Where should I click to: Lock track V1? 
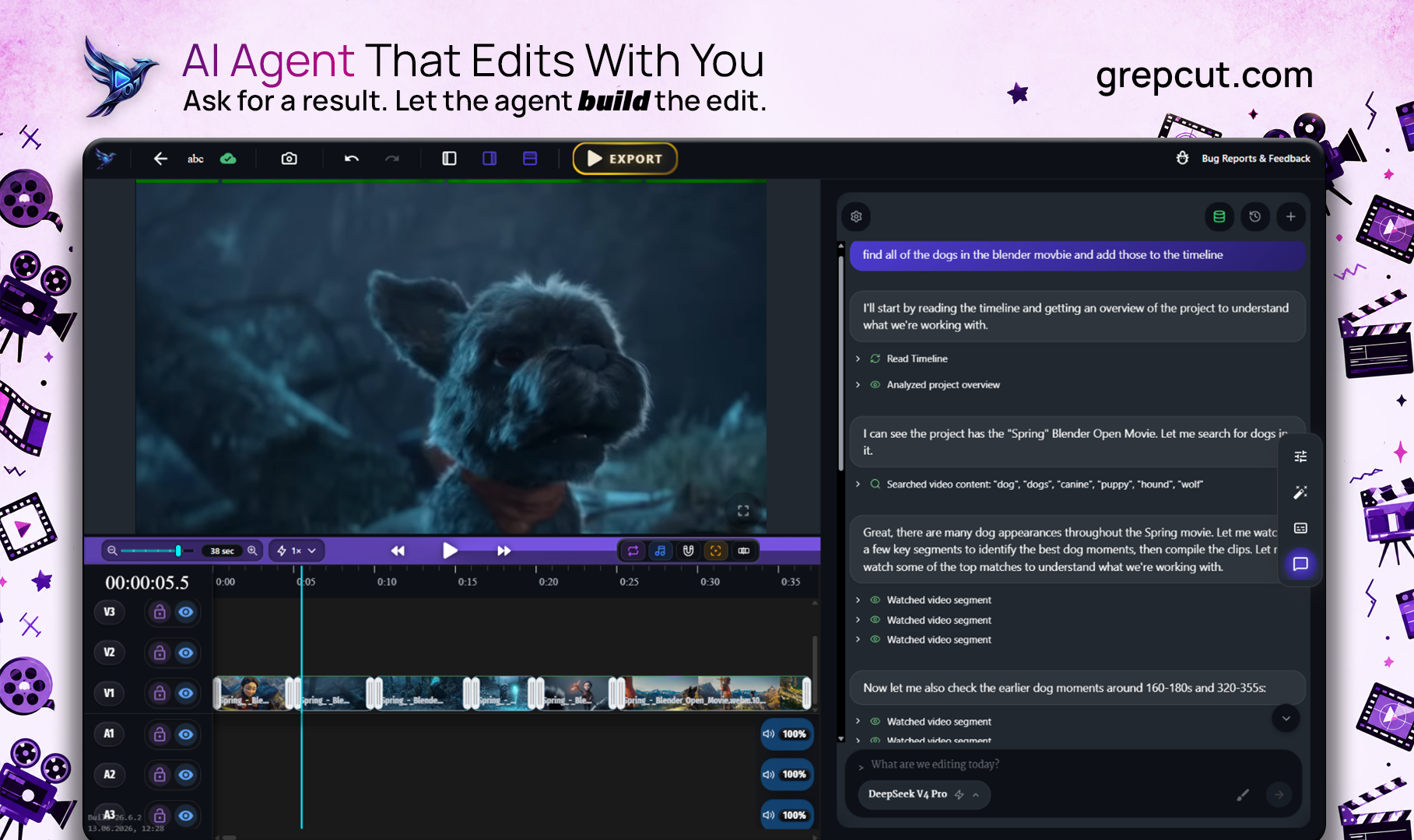pyautogui.click(x=160, y=693)
